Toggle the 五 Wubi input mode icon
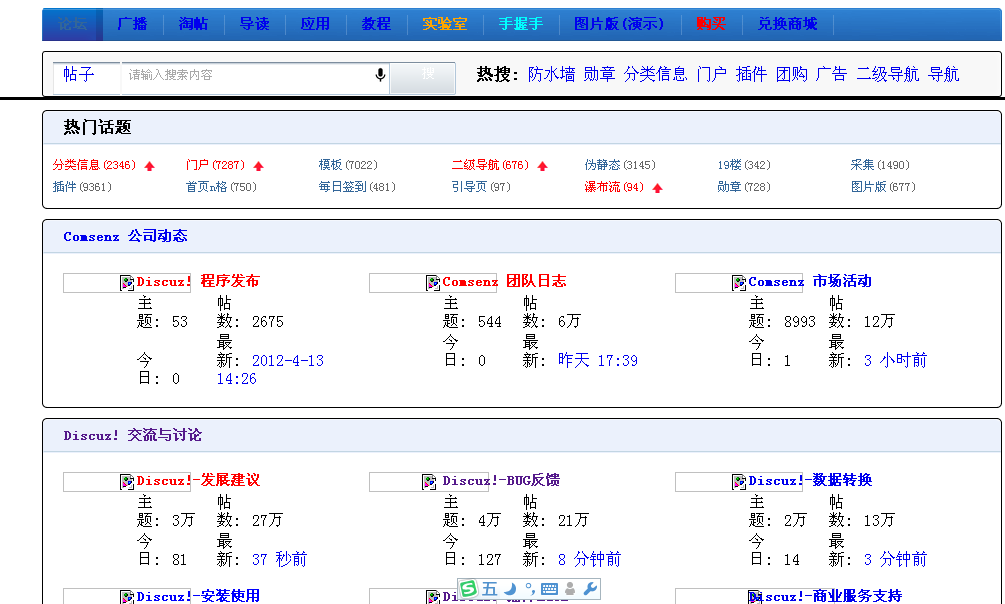The height and width of the screenshot is (604, 1005). [x=490, y=589]
